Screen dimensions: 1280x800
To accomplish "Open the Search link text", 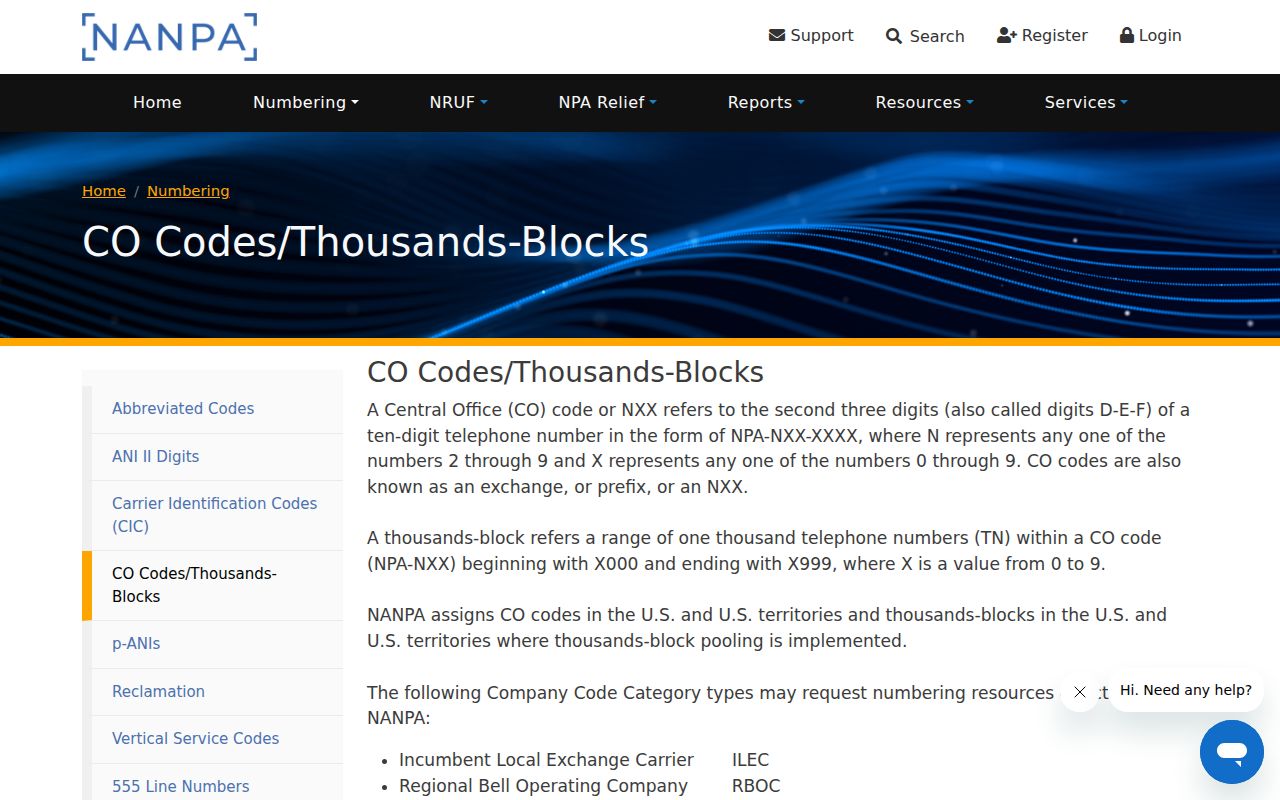I will pos(937,36).
